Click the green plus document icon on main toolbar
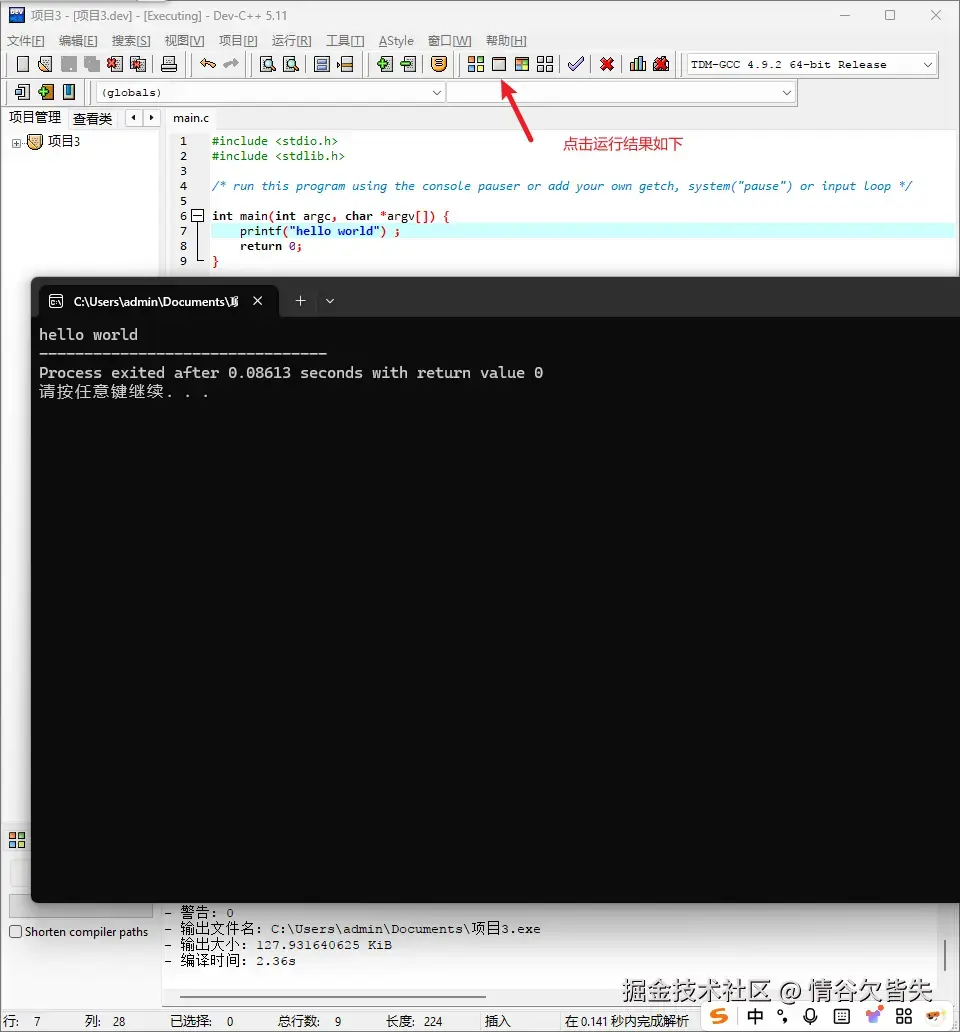 point(385,64)
